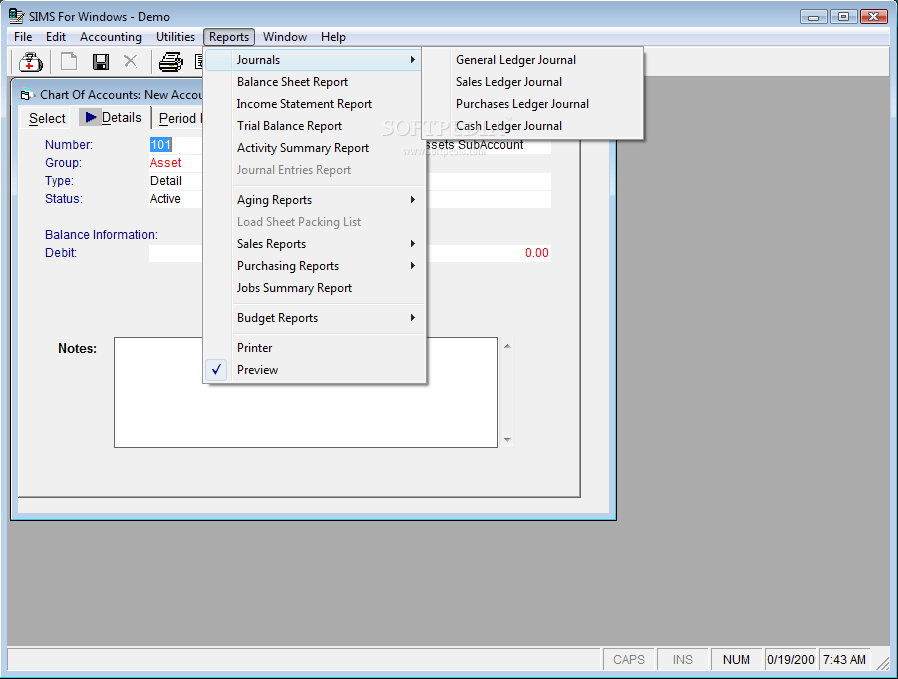Click the date in the status bar
Screen dimensions: 898x679
pos(791,660)
